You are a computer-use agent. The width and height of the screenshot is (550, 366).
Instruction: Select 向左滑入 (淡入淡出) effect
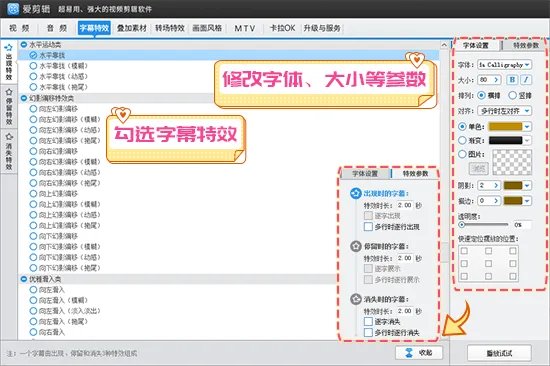click(x=33, y=311)
